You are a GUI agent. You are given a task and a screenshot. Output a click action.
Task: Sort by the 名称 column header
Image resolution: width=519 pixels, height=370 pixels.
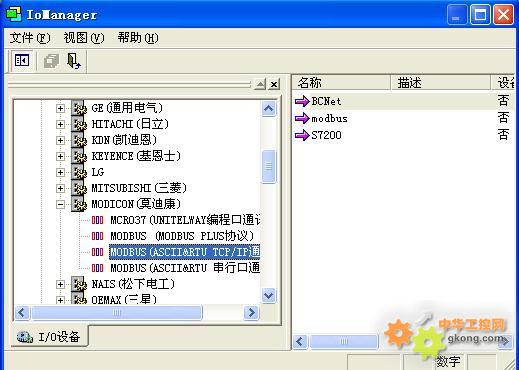pos(341,83)
